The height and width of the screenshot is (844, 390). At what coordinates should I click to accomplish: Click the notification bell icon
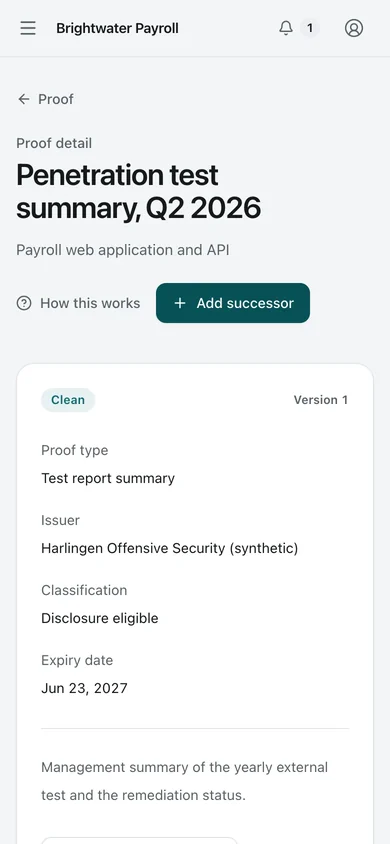(x=286, y=28)
